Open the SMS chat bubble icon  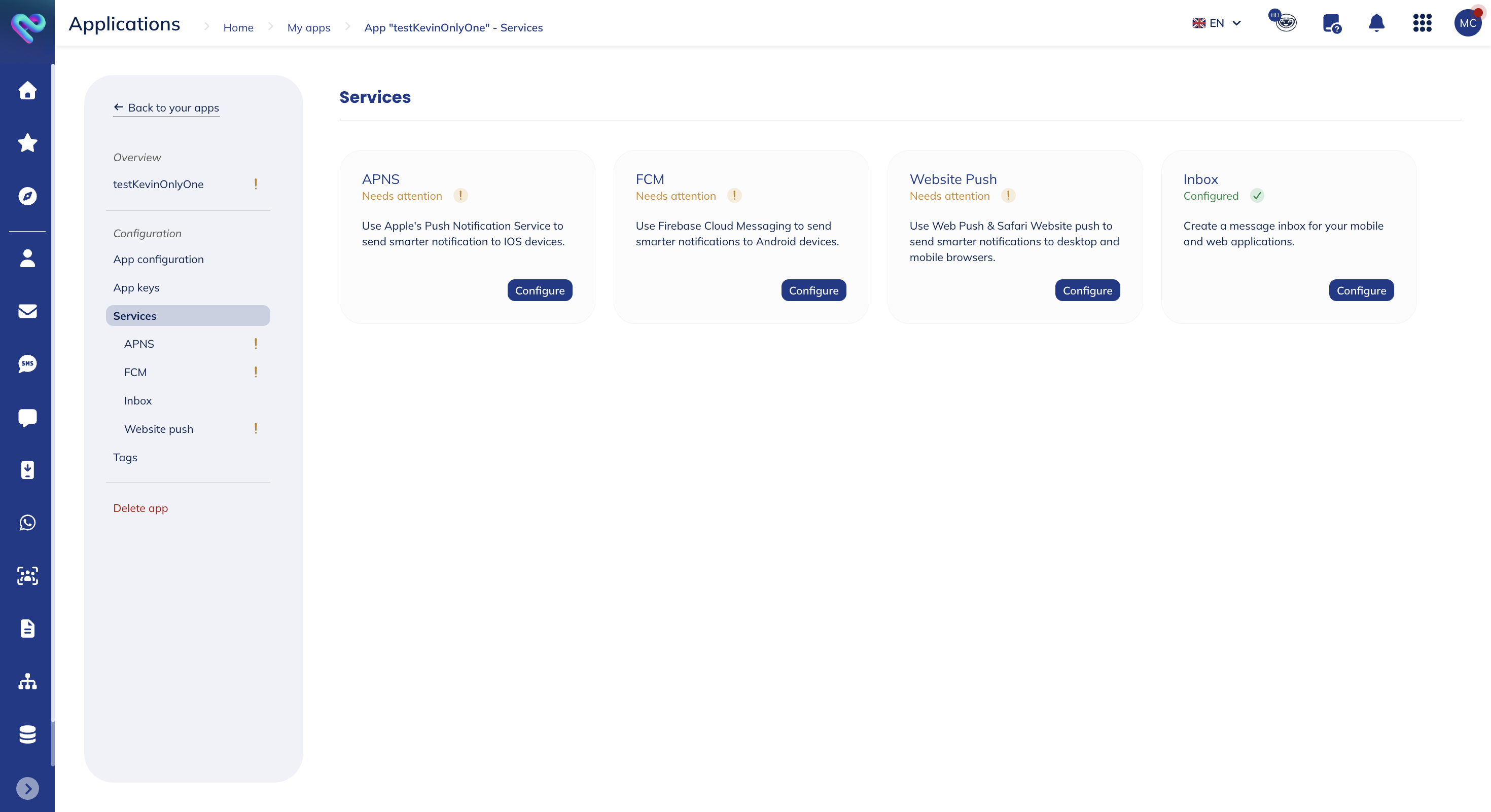click(x=27, y=364)
